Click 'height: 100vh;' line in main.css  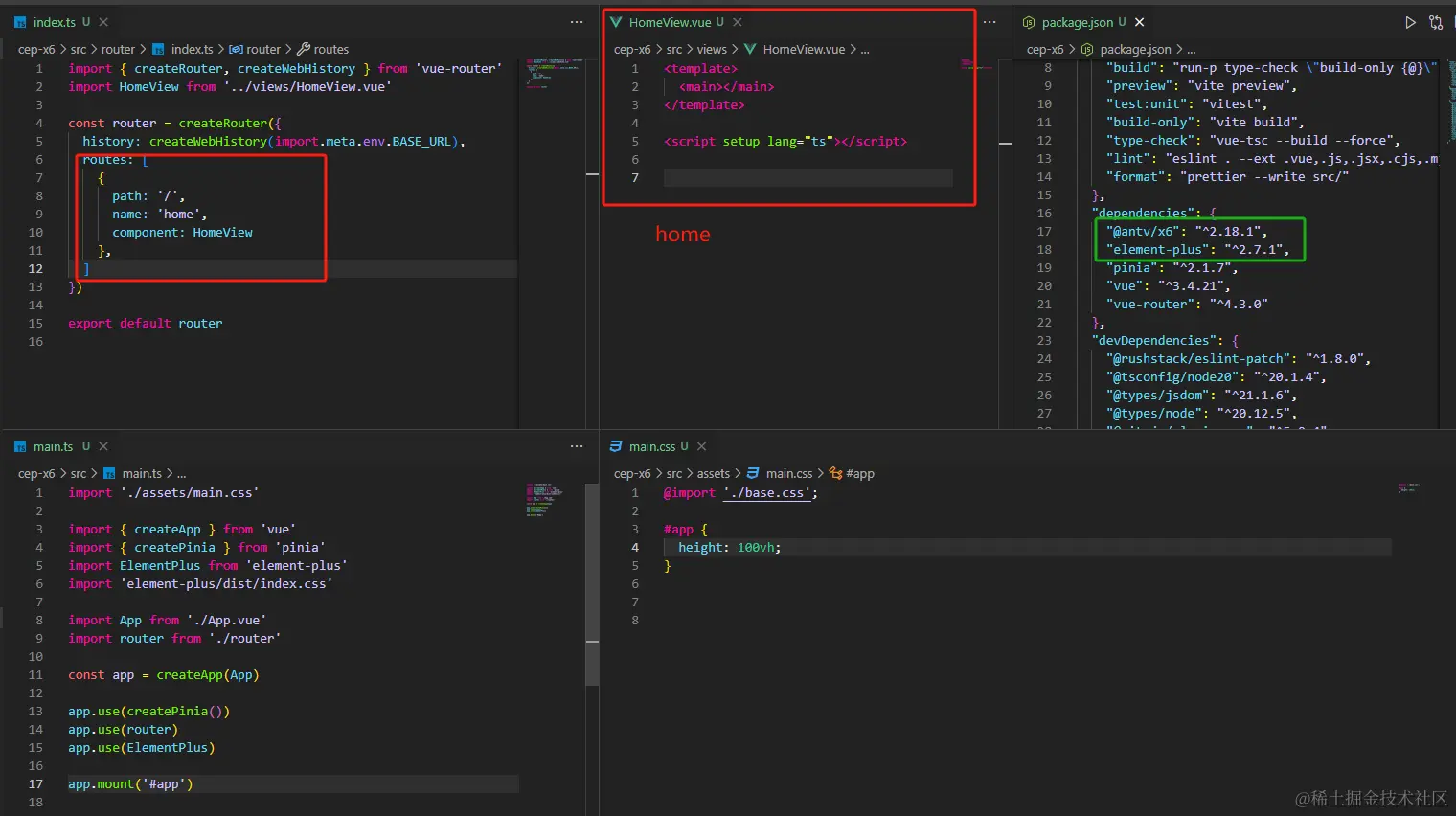[x=730, y=547]
